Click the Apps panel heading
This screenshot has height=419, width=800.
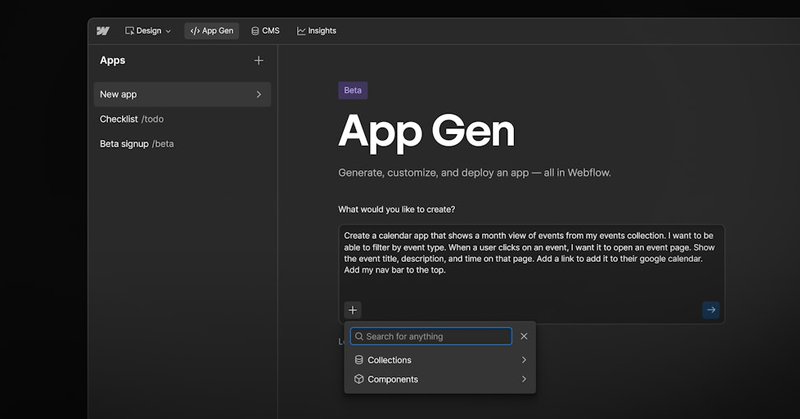112,60
